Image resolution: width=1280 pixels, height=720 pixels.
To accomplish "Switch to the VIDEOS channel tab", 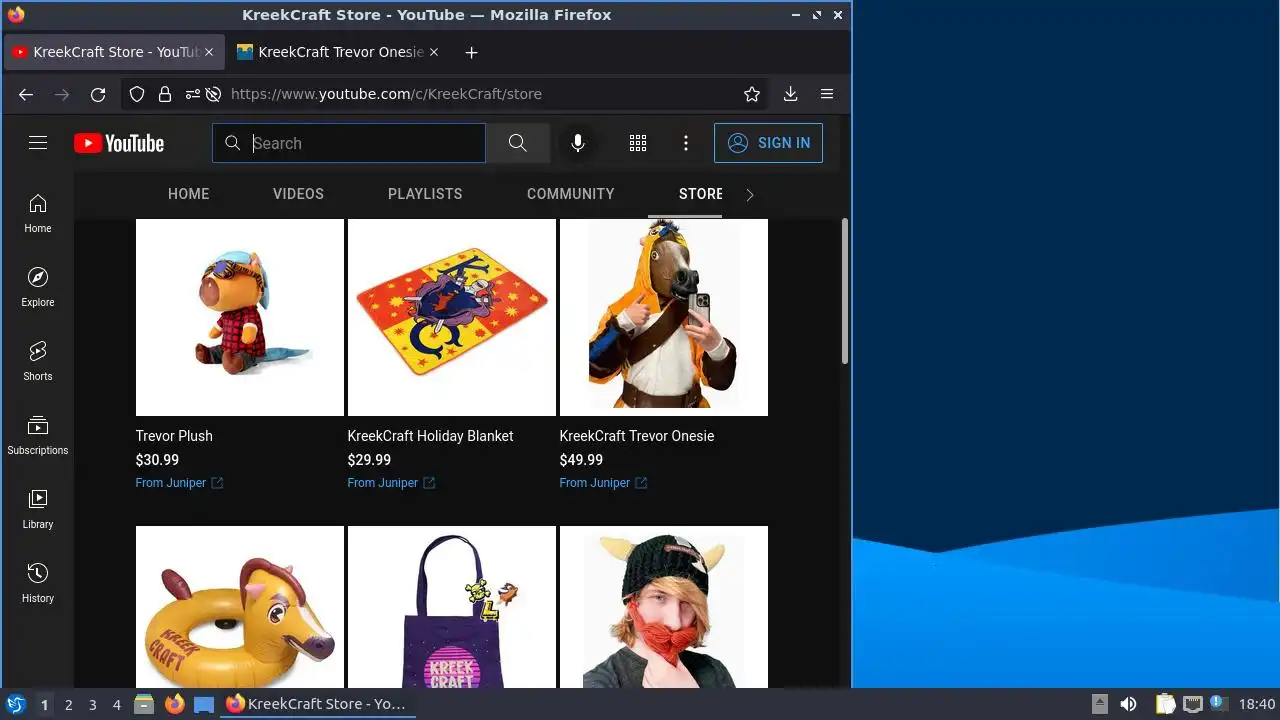I will click(x=298, y=194).
